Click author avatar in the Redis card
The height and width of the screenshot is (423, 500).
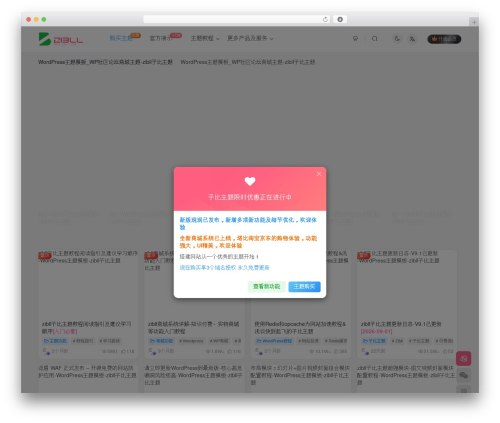tap(259, 351)
